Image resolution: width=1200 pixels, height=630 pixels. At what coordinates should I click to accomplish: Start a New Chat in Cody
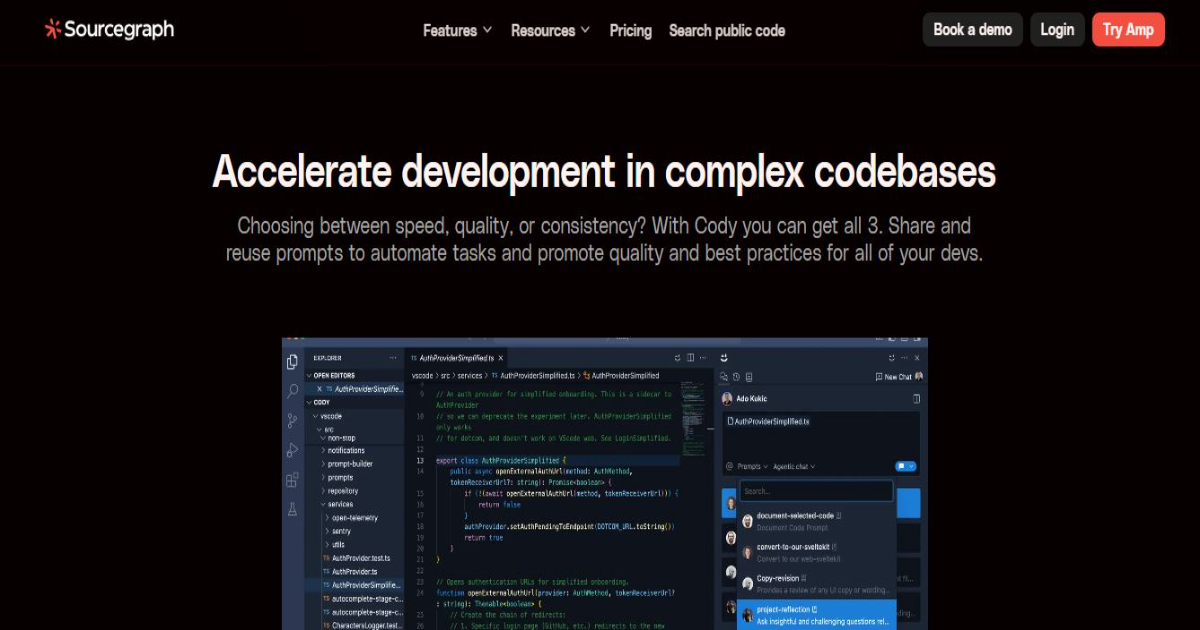click(893, 377)
